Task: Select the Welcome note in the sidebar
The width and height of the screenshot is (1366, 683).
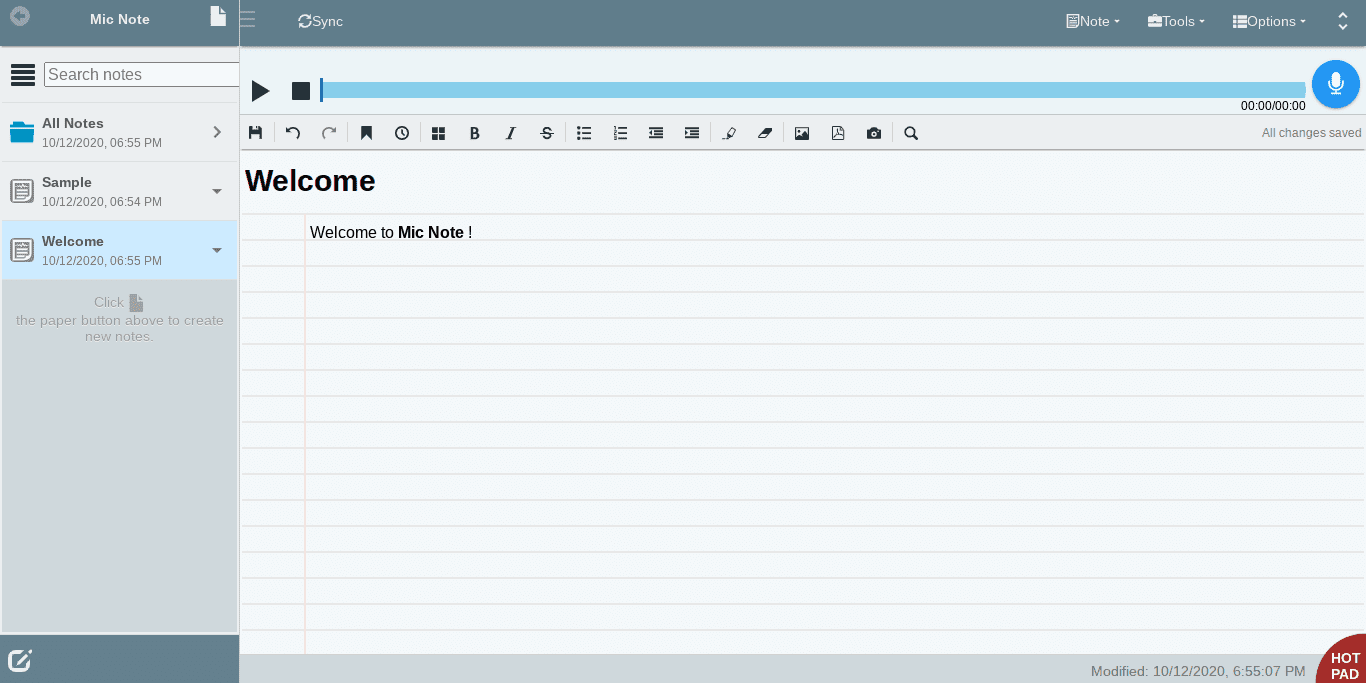Action: (120, 250)
